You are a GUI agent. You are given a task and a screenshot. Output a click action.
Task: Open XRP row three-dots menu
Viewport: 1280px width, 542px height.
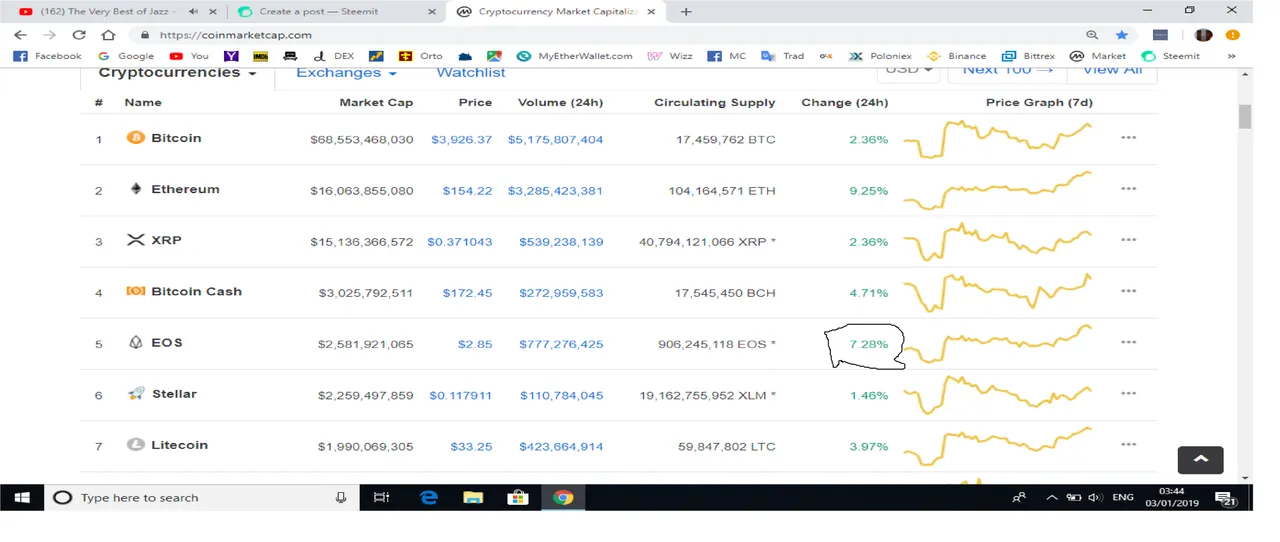pyautogui.click(x=1129, y=240)
